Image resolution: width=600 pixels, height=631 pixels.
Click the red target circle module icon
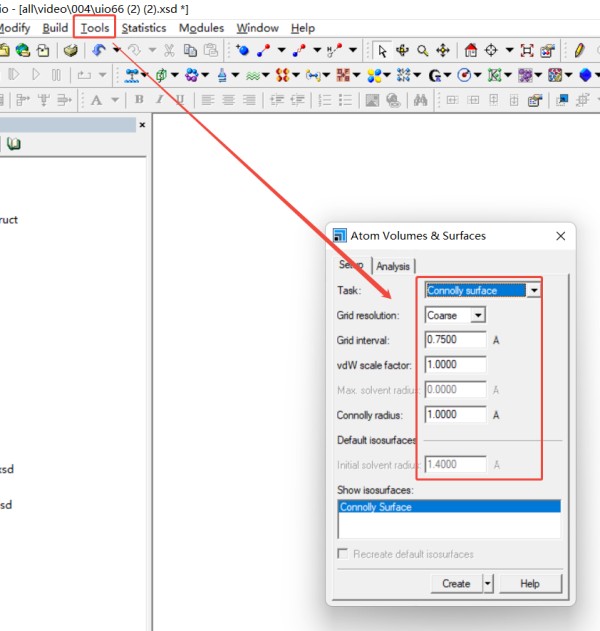(x=464, y=75)
